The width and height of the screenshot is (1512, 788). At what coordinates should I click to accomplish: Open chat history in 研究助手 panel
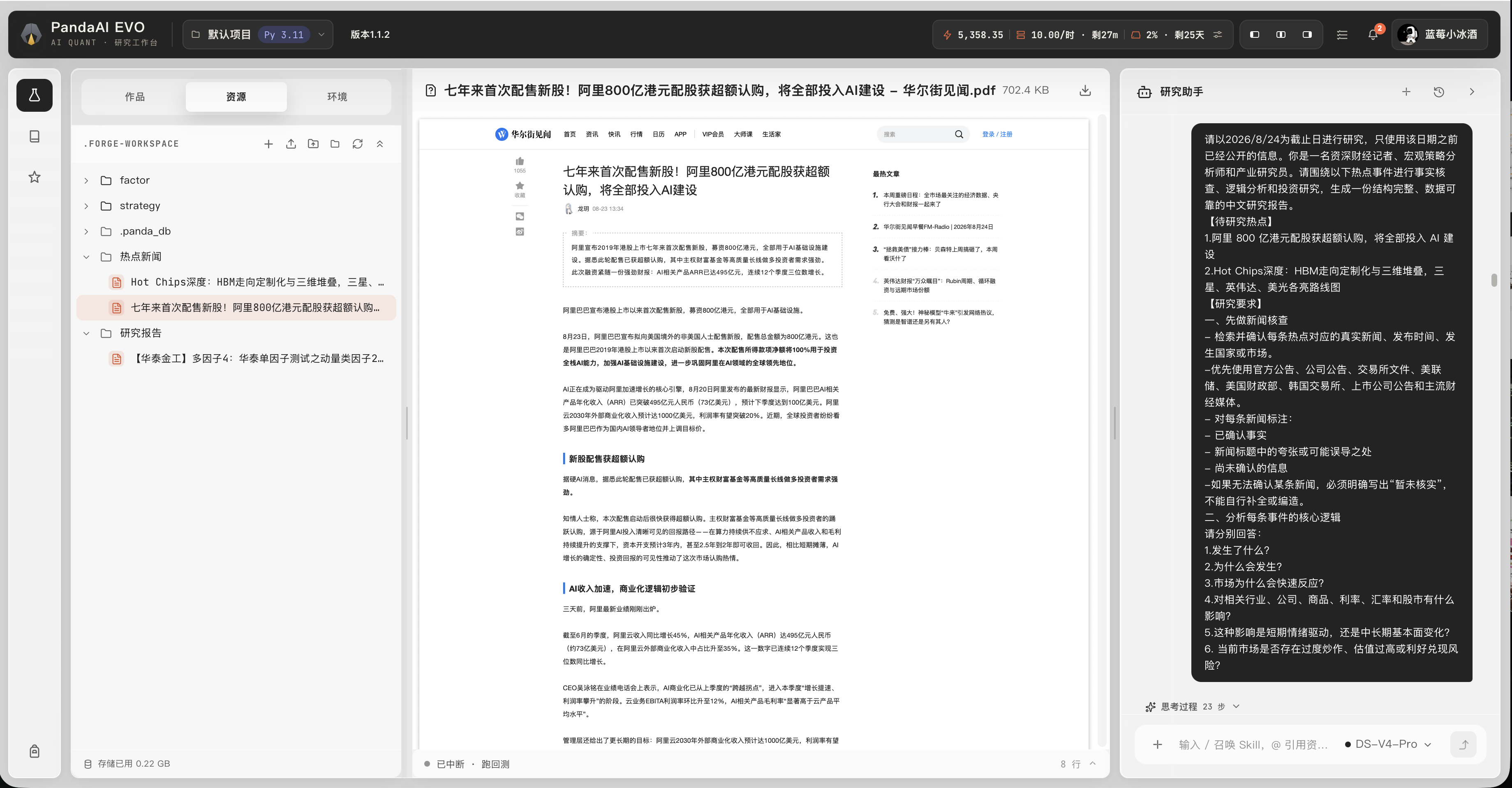coord(1439,92)
